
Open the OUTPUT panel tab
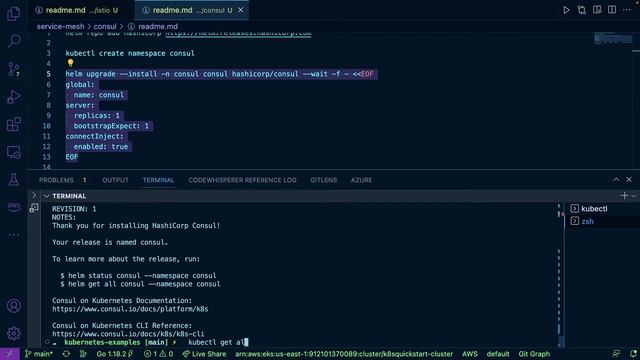click(x=115, y=180)
